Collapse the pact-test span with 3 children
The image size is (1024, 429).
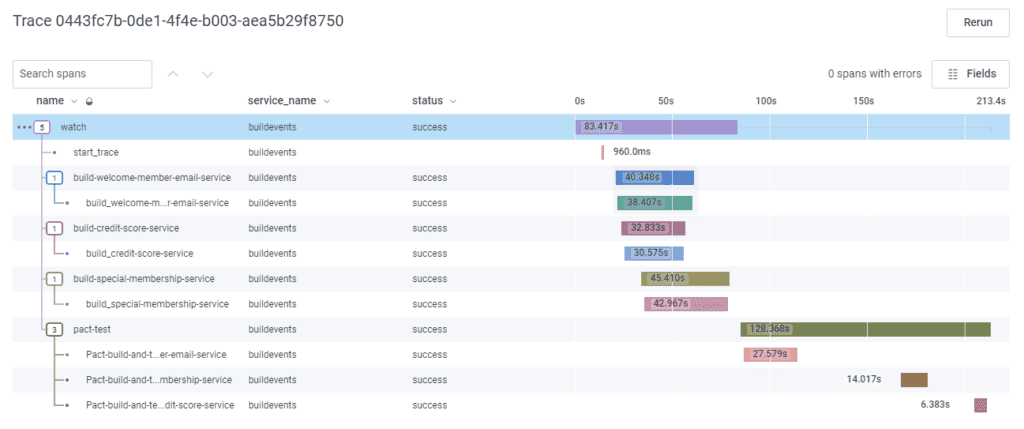(x=55, y=329)
